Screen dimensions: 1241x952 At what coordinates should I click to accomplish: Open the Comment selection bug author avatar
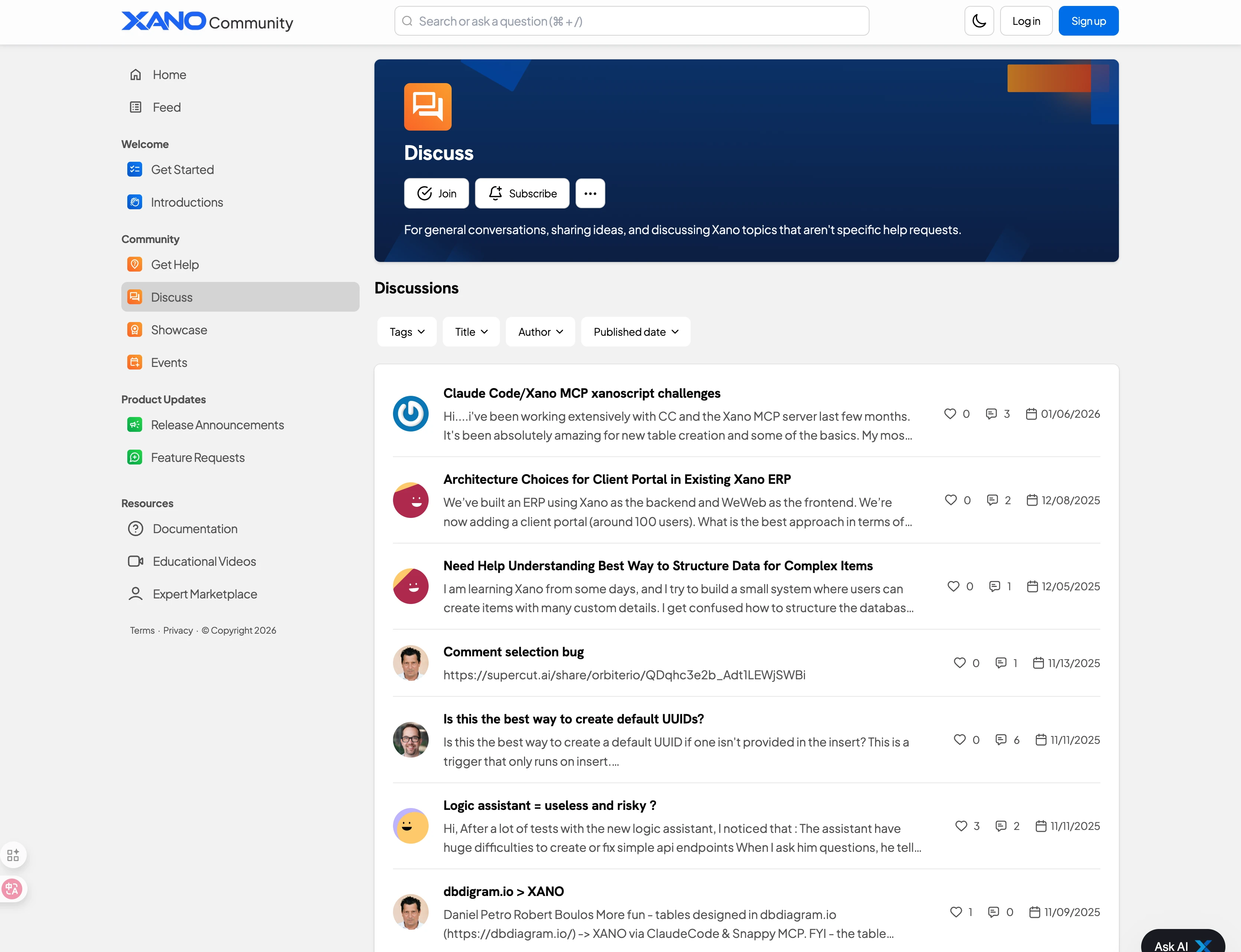[x=410, y=663]
